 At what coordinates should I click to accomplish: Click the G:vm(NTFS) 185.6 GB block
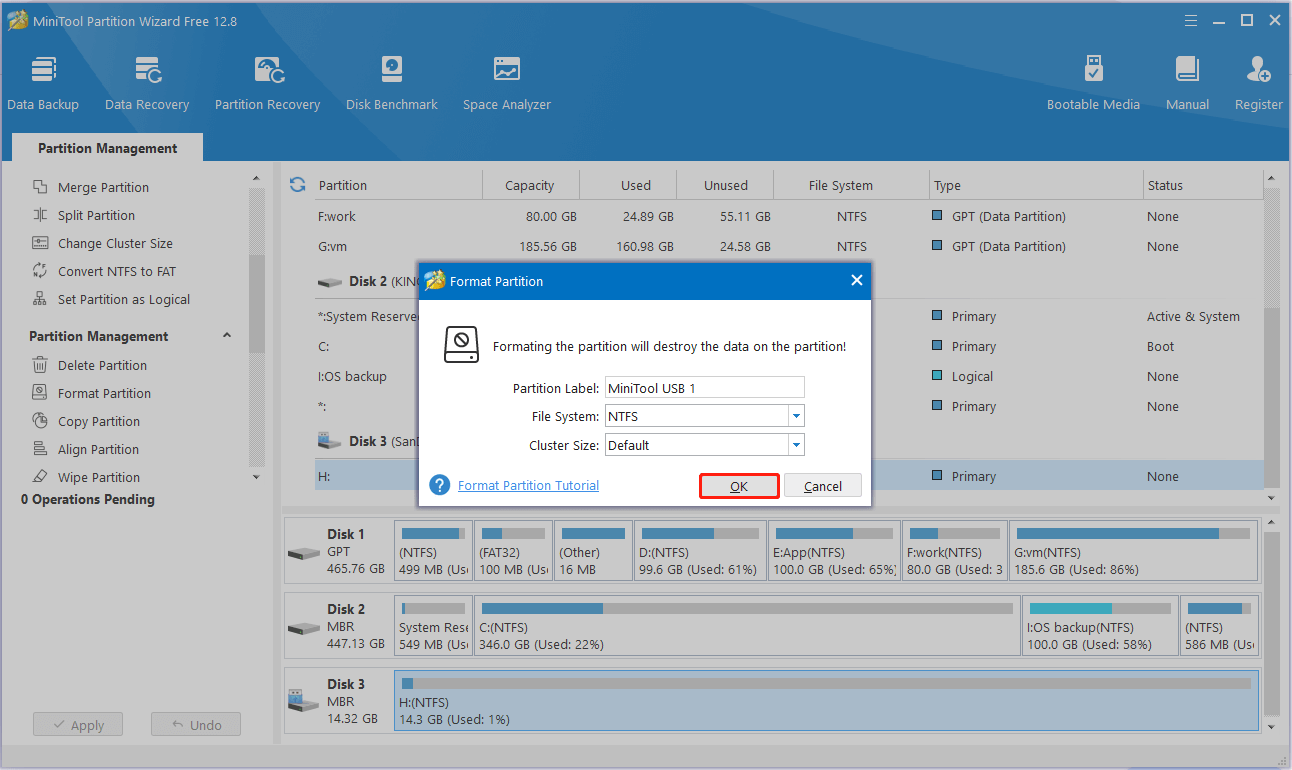(x=1133, y=551)
